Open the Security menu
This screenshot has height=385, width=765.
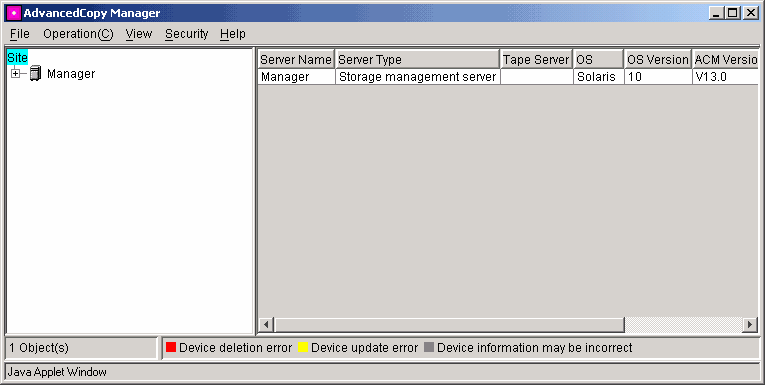[186, 34]
